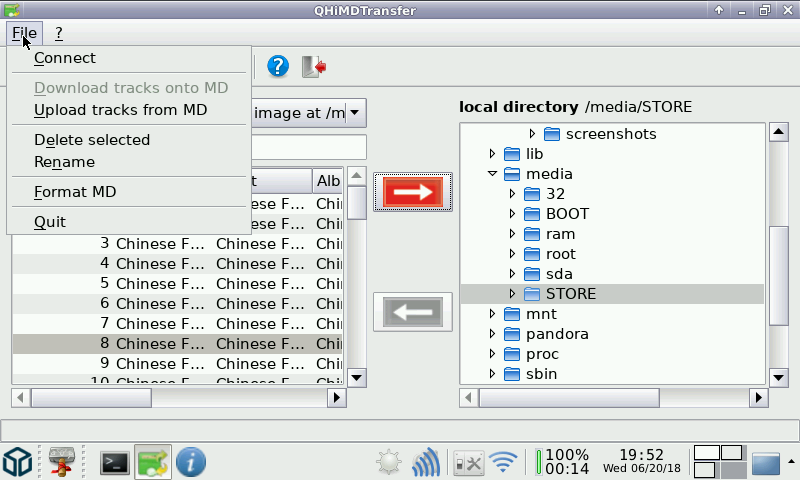Select Rename menu entry
This screenshot has height=480, width=800.
click(129, 162)
